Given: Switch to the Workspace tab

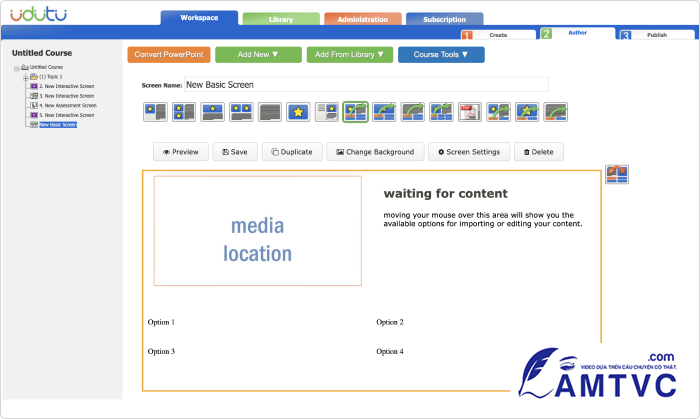Looking at the screenshot, I should pyautogui.click(x=199, y=18).
